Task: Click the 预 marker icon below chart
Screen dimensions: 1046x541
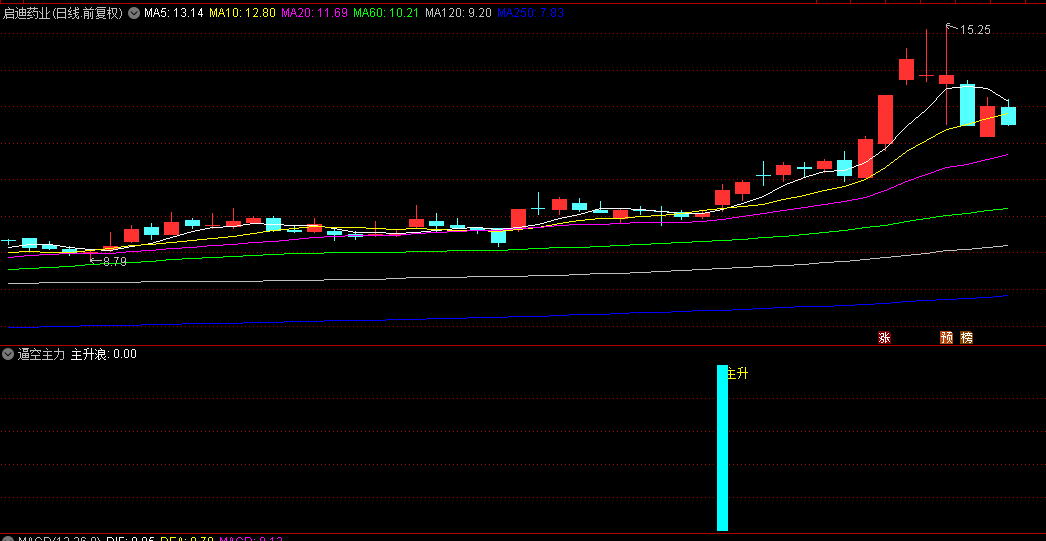Action: (947, 338)
